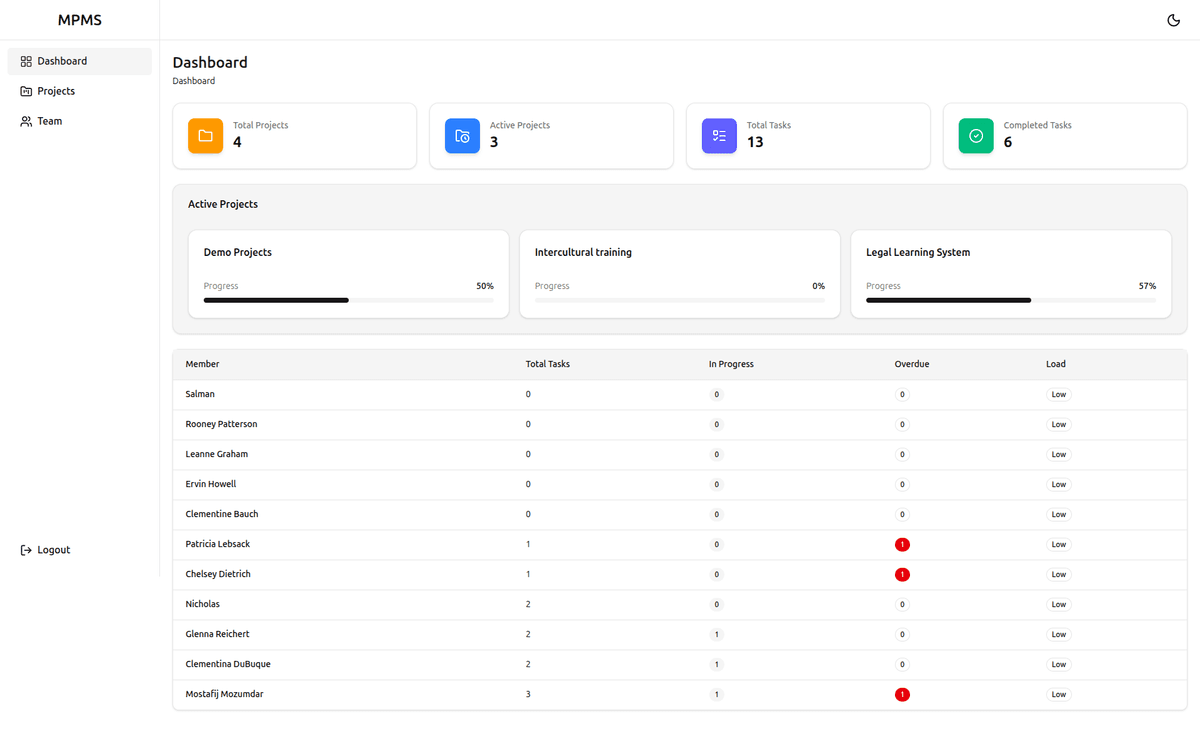Click the orange Total Projects folder icon

coord(205,136)
